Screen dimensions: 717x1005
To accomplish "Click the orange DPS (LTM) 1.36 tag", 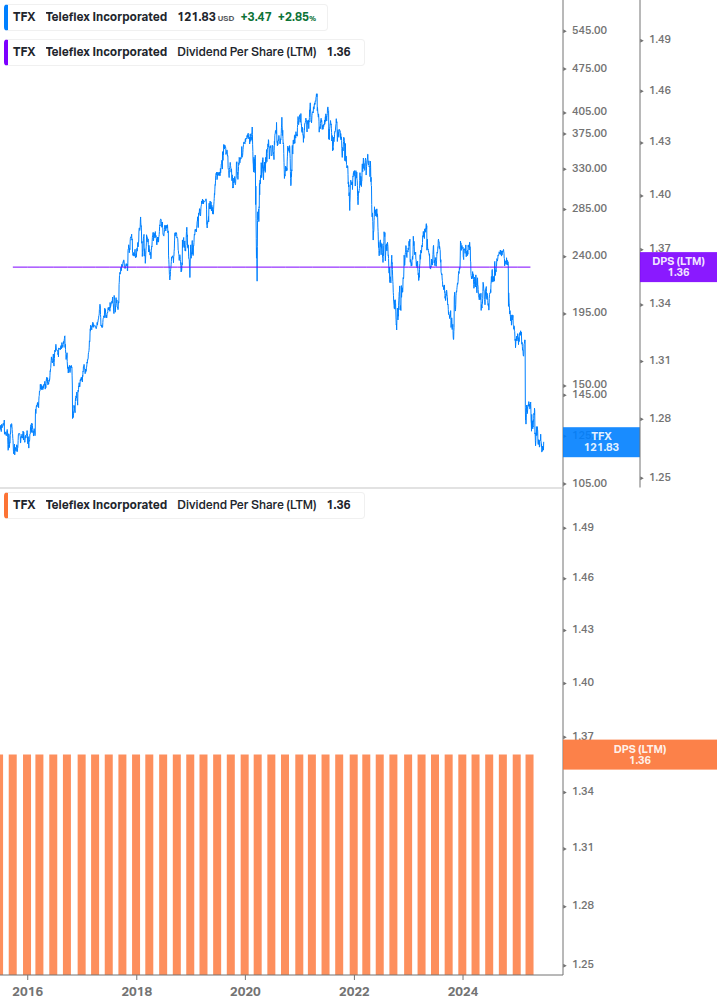I will pyautogui.click(x=639, y=754).
